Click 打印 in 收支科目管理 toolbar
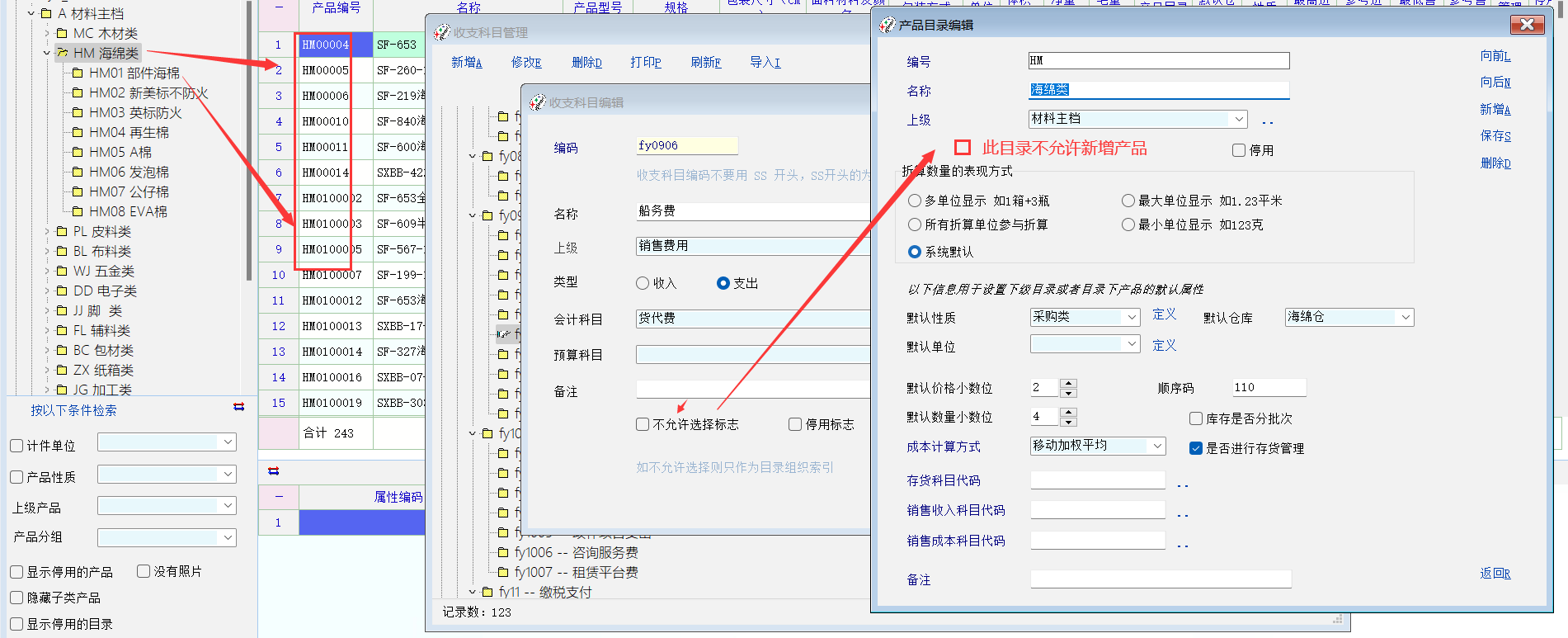 [645, 63]
